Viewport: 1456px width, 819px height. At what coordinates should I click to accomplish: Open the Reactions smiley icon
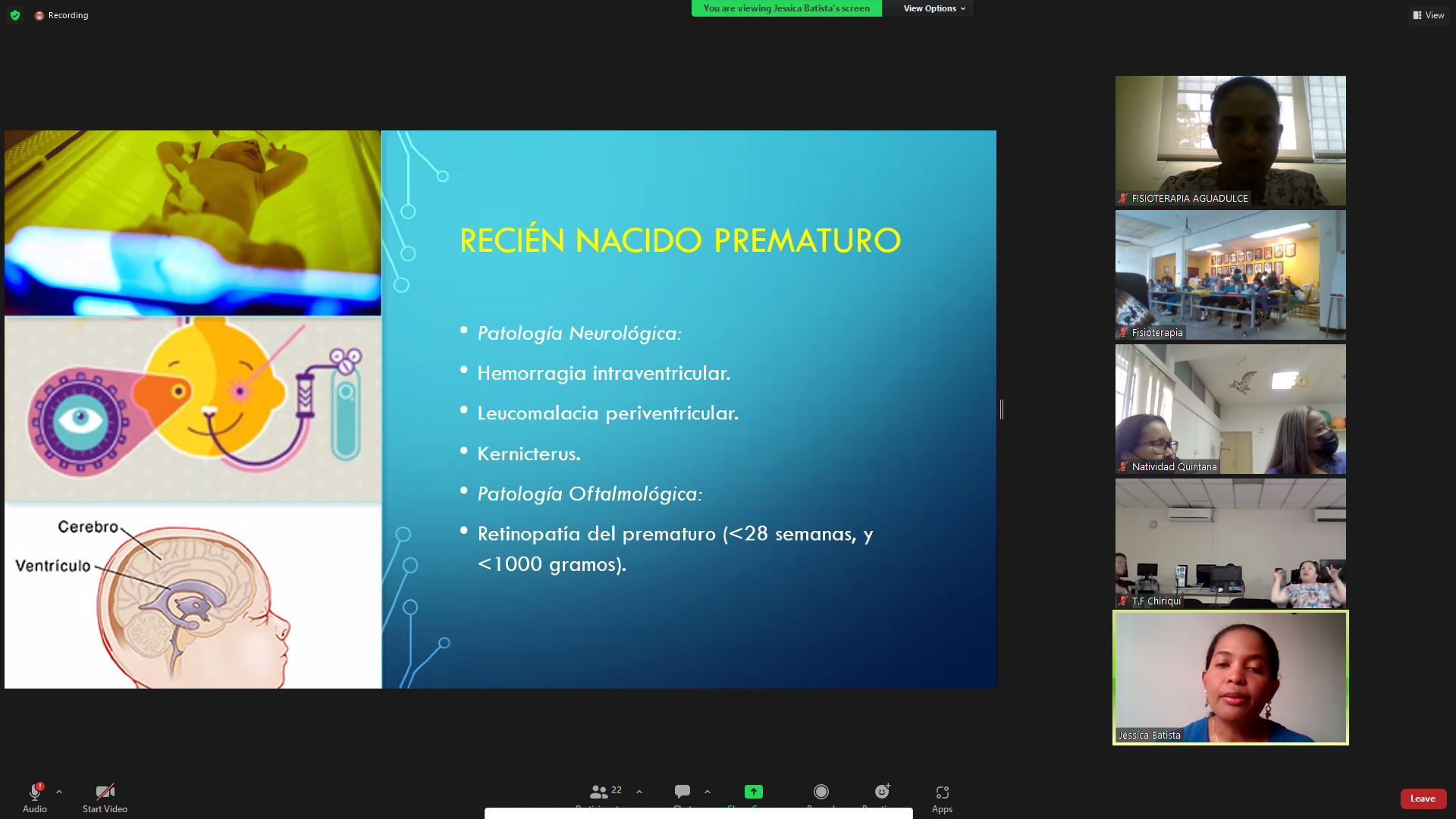point(882,791)
